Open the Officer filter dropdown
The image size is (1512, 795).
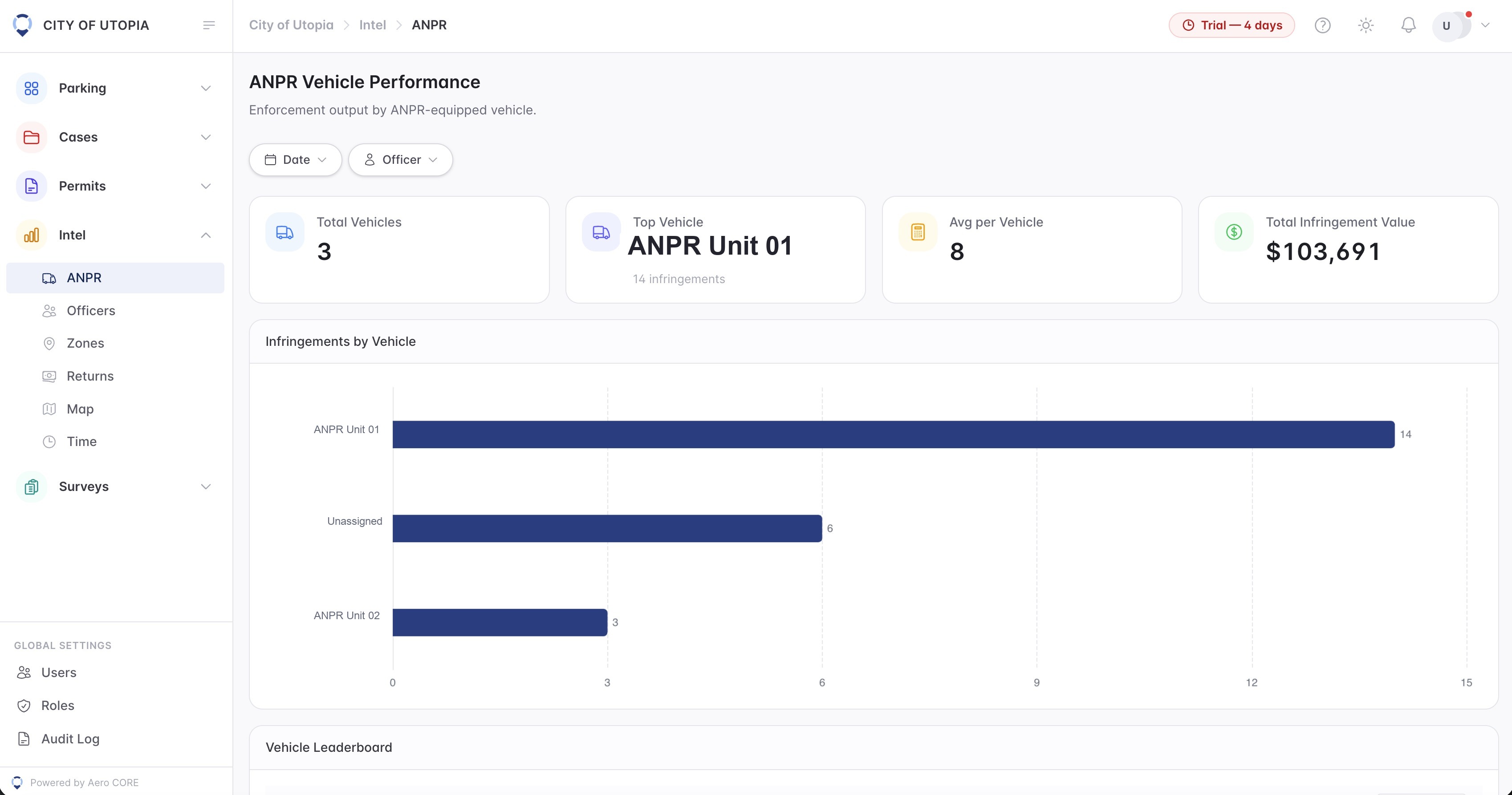400,160
